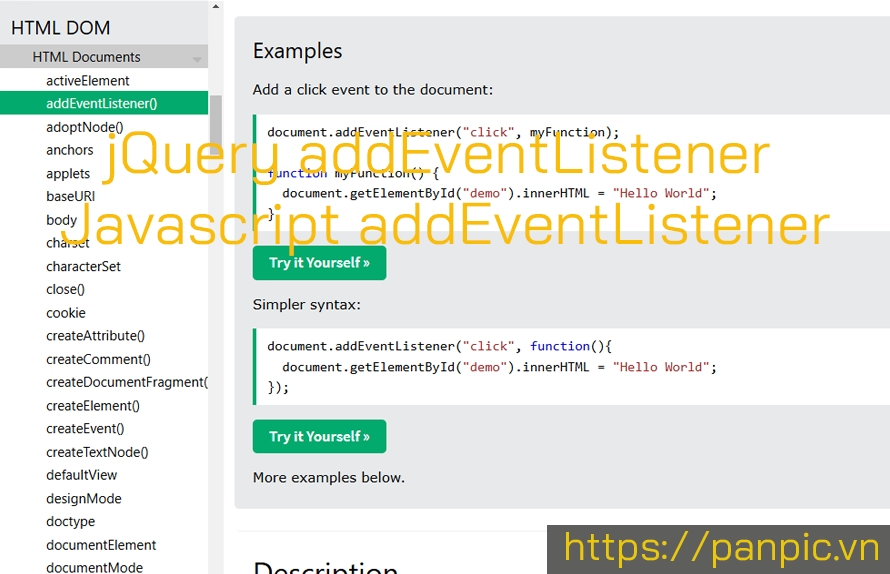
Task: Go to close() method page
Action: pyautogui.click(x=65, y=290)
